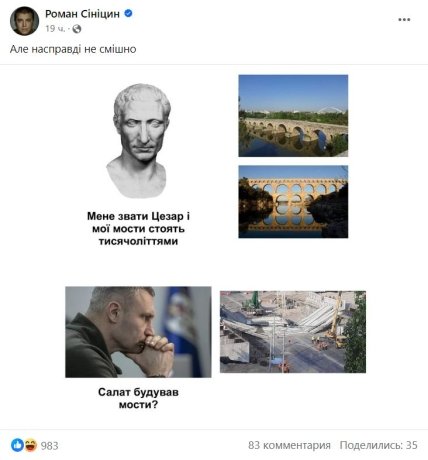Open the Поделились: 35 shares list
This screenshot has height=460, width=428.
pos(378,445)
